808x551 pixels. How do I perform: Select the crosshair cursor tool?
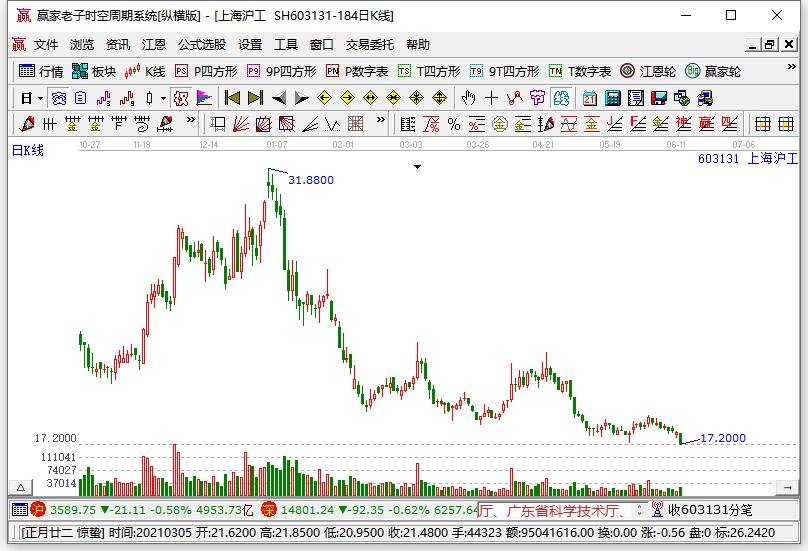click(492, 98)
